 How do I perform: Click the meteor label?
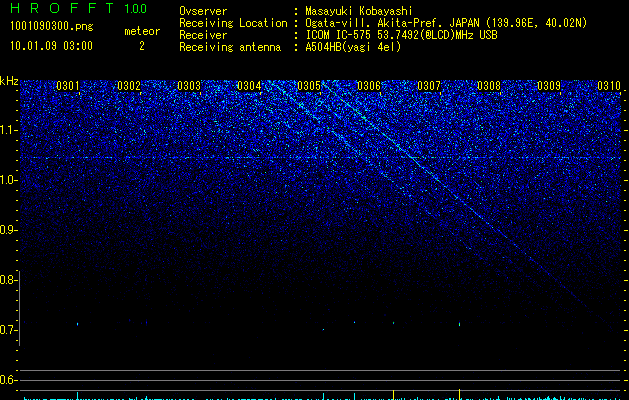coord(142,31)
